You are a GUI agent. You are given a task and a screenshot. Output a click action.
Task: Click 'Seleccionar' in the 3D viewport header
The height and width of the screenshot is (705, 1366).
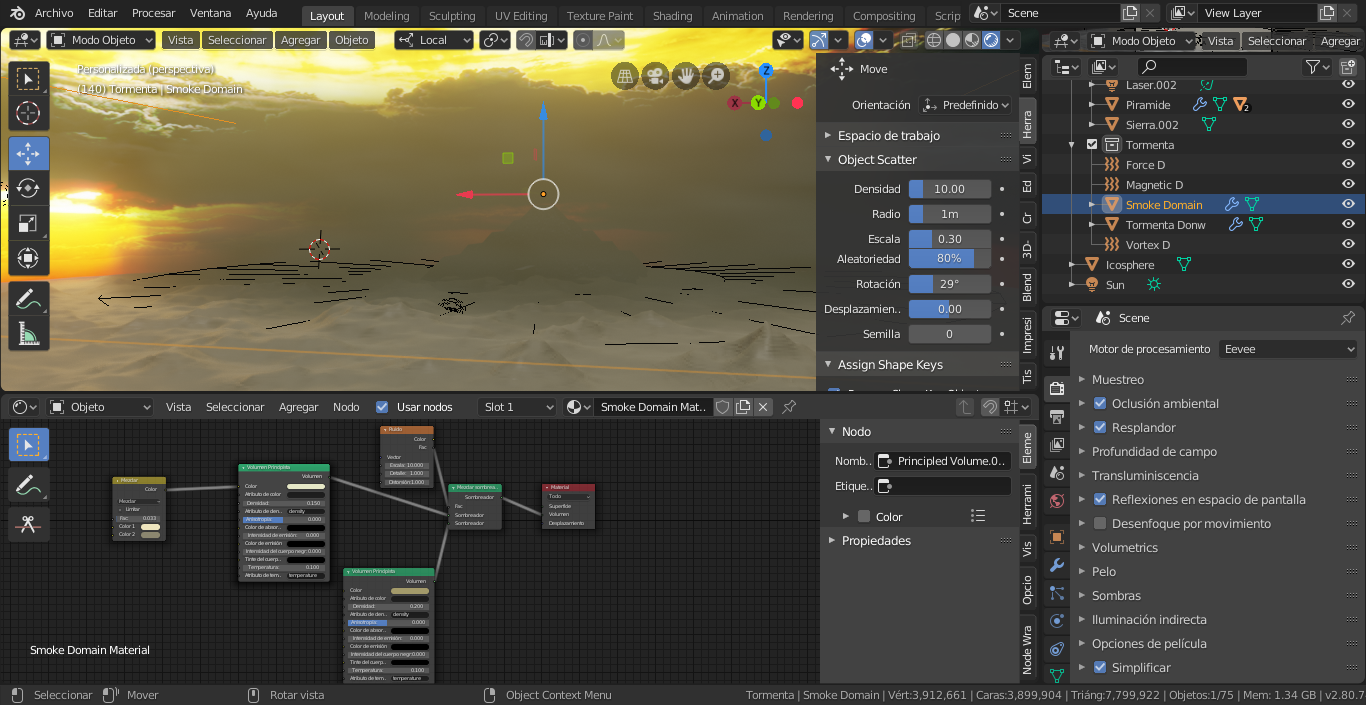[237, 40]
